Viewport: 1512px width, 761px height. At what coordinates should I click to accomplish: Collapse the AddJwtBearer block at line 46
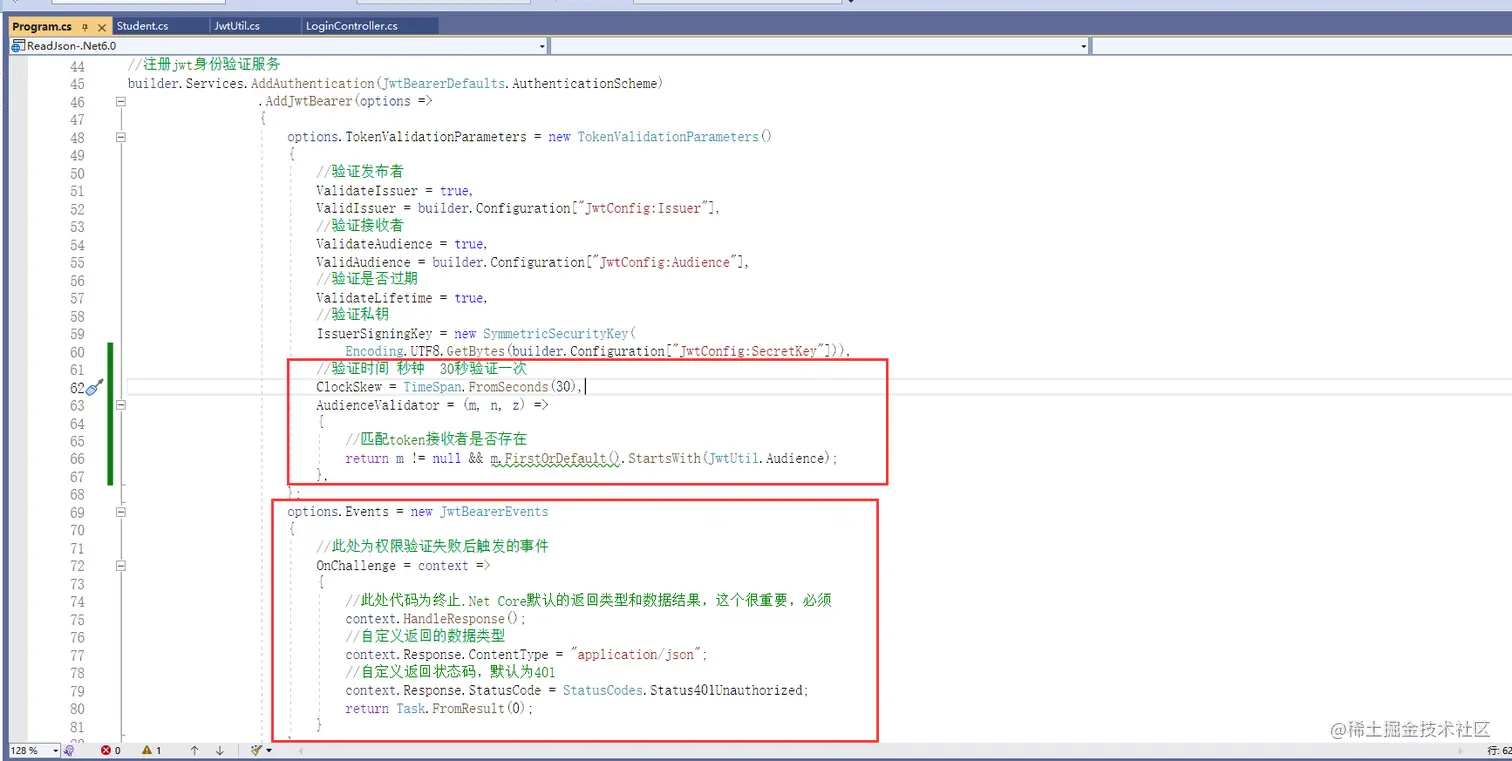(x=121, y=102)
